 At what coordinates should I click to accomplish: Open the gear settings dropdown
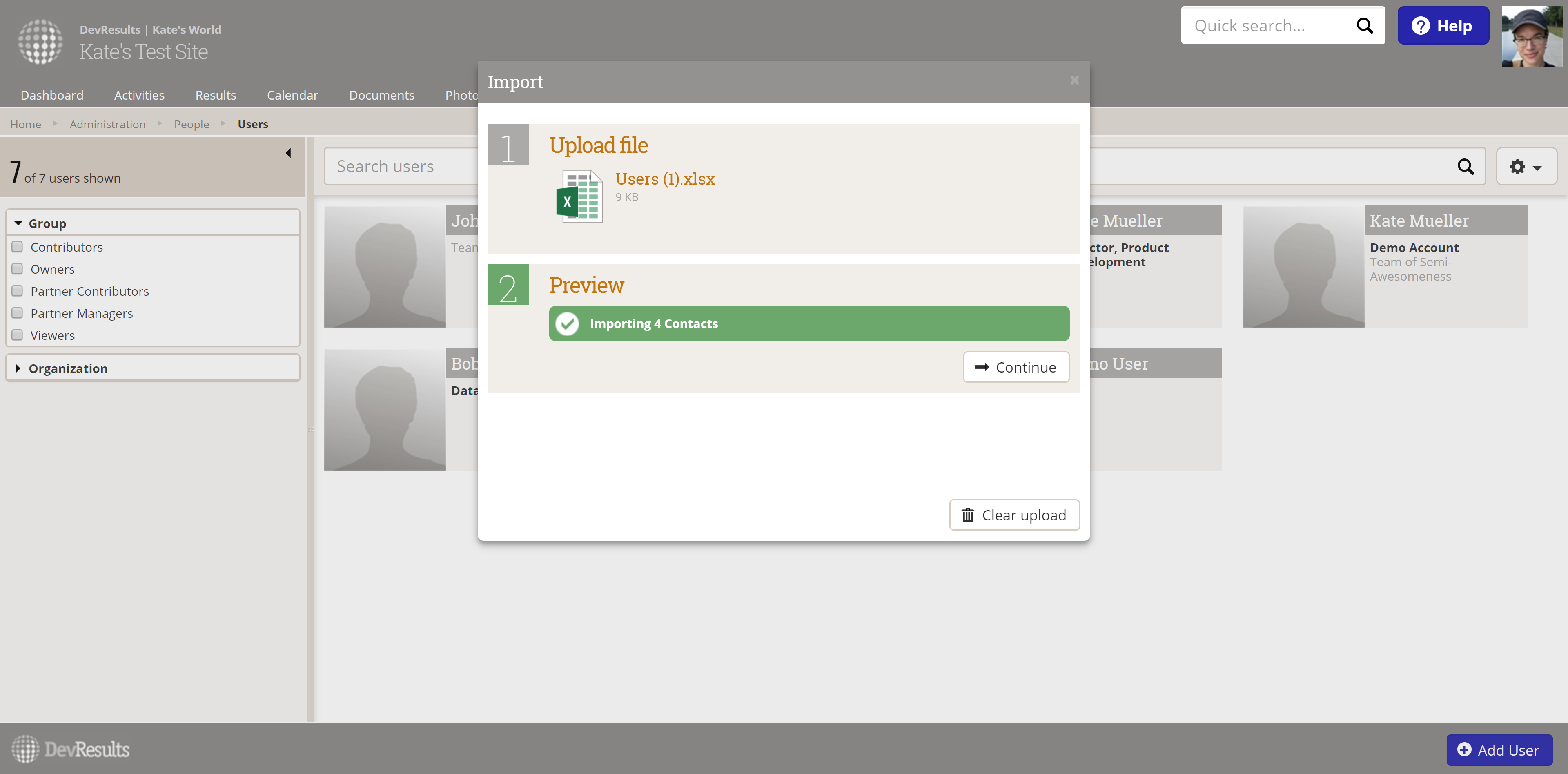click(x=1526, y=166)
